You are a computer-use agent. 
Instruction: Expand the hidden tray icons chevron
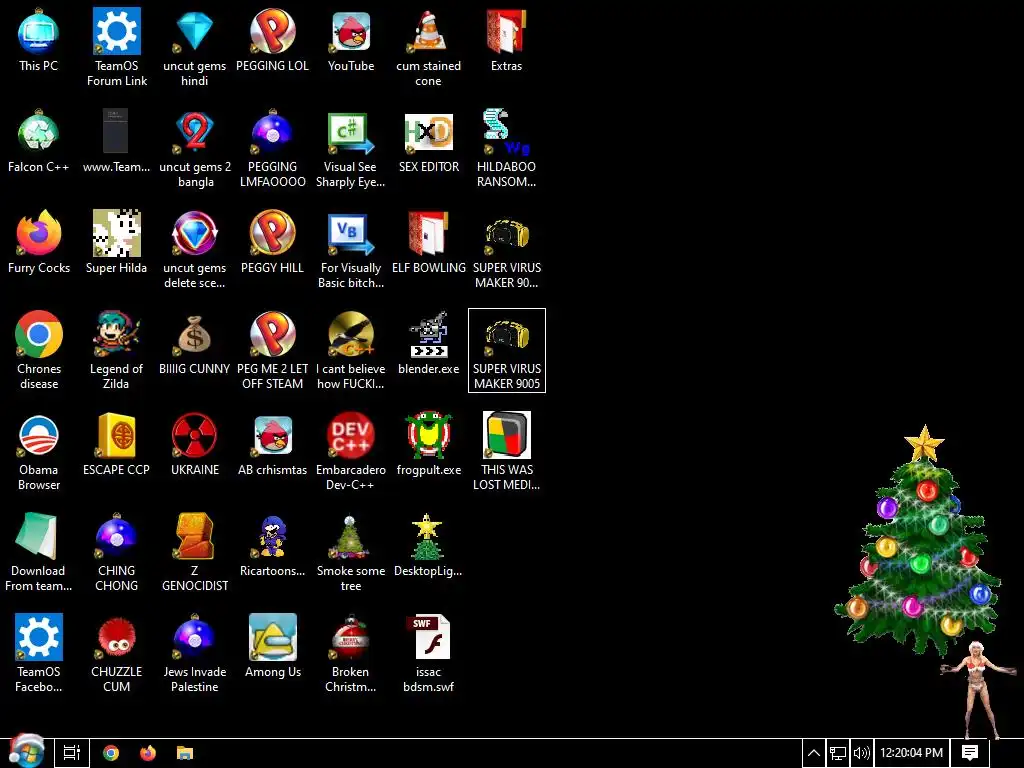click(x=814, y=753)
